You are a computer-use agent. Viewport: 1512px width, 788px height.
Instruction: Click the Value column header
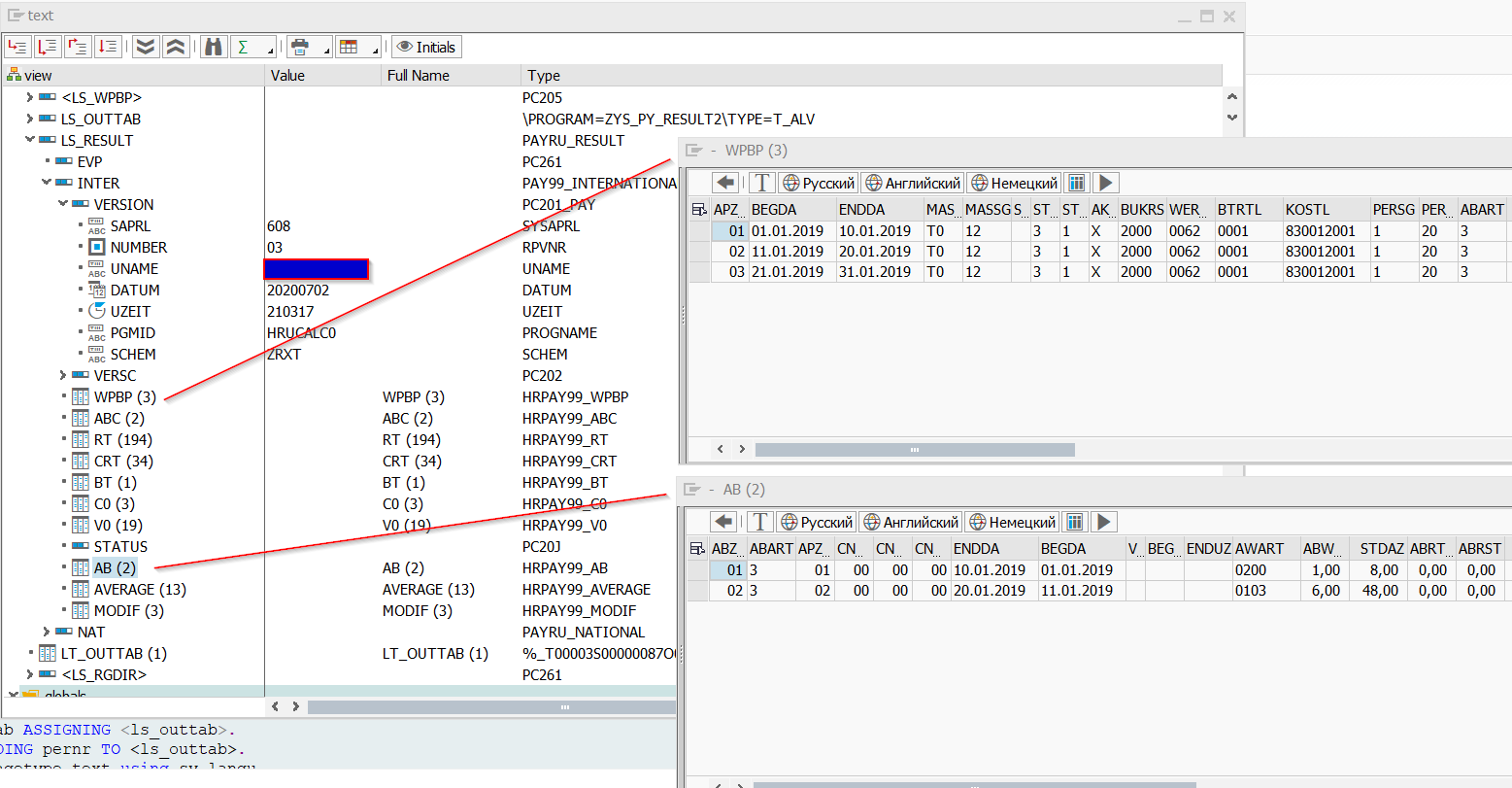point(323,75)
